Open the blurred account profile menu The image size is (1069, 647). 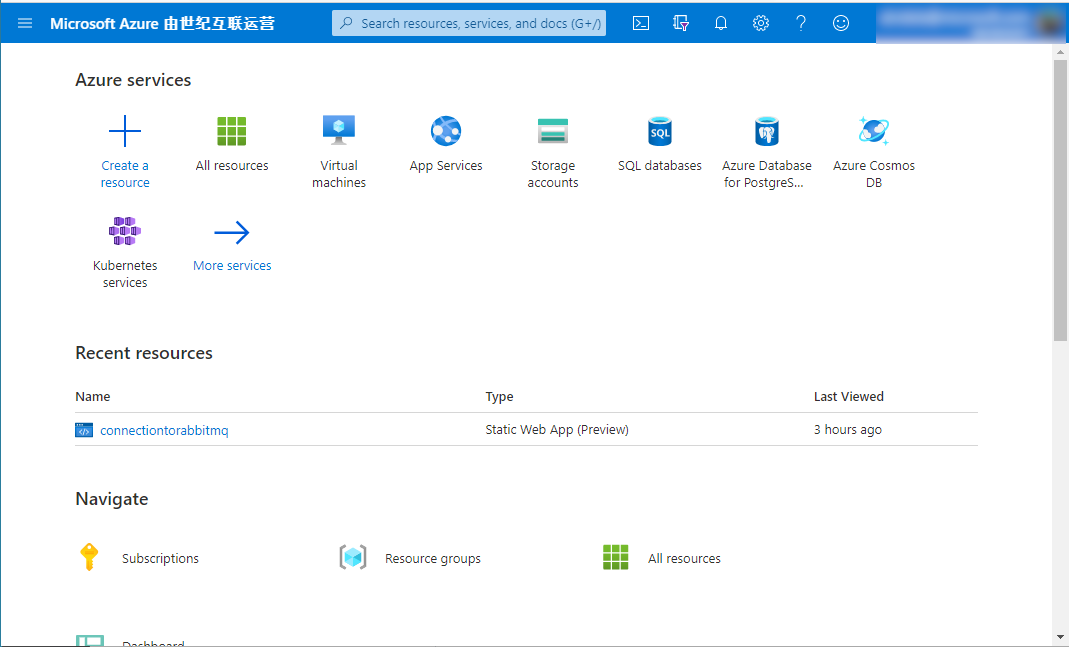(971, 23)
